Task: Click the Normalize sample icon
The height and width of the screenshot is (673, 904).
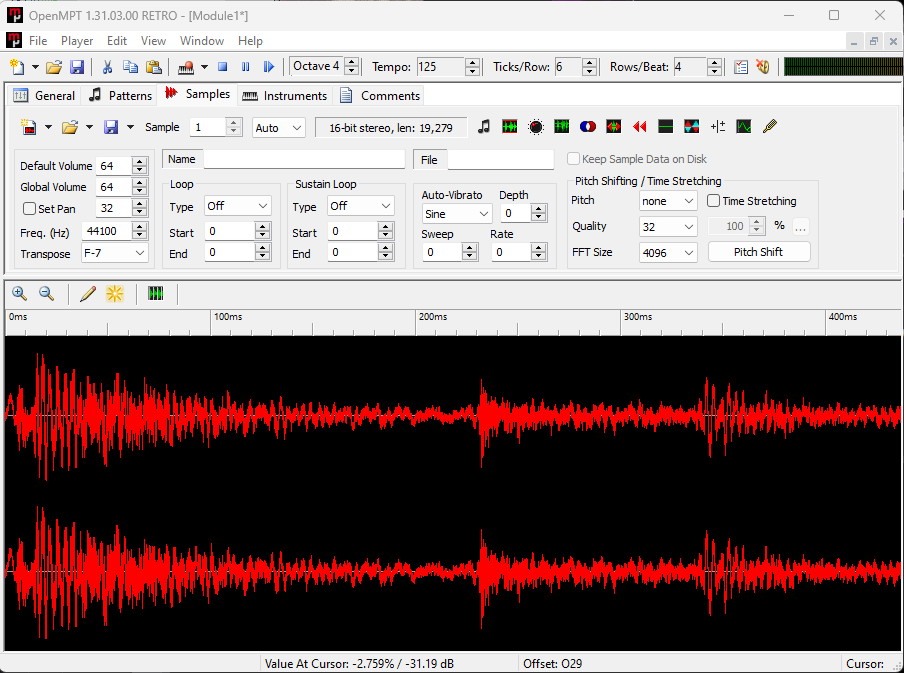Action: coord(510,127)
